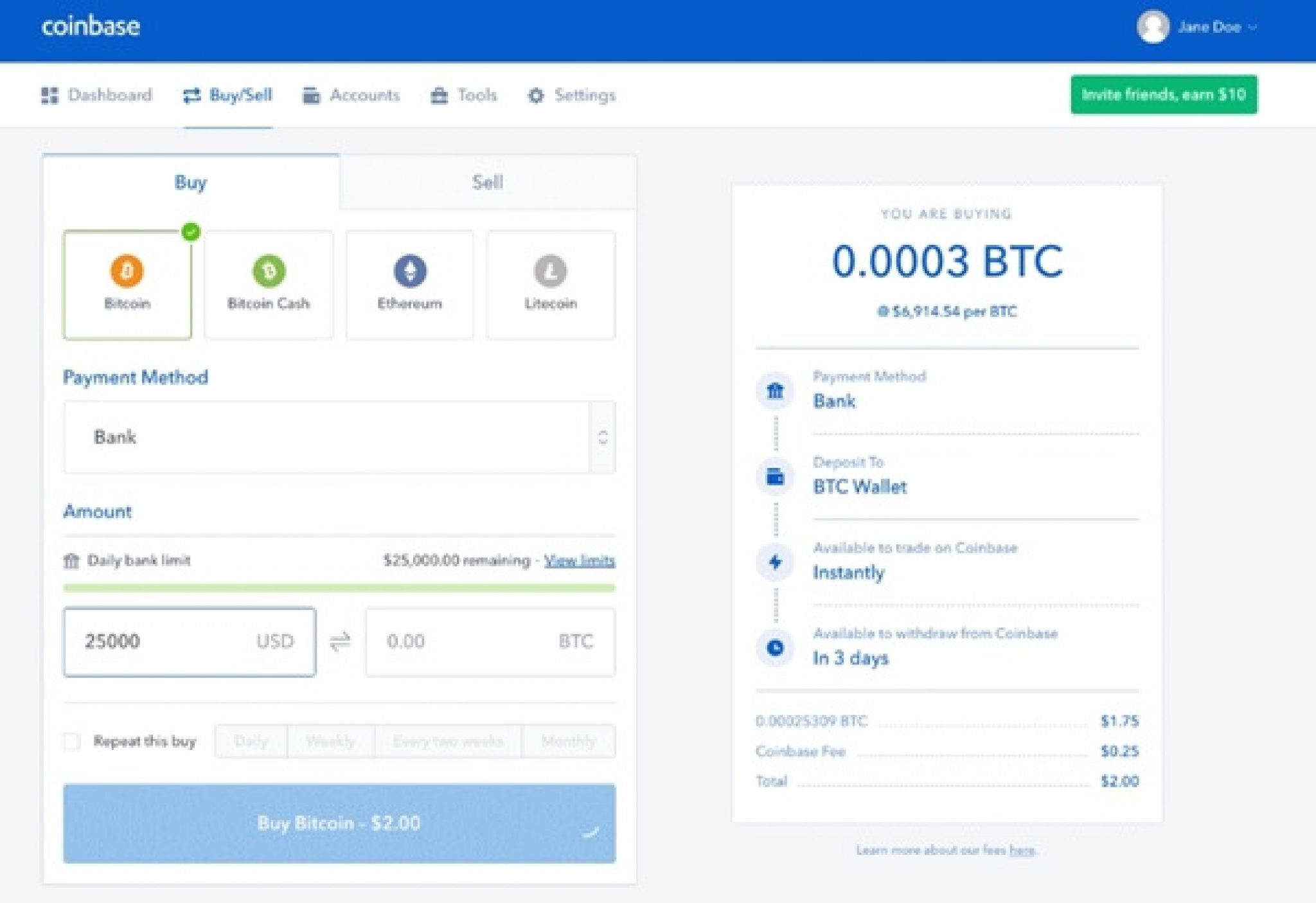
Task: Select Monthly repeat frequency
Action: (569, 741)
